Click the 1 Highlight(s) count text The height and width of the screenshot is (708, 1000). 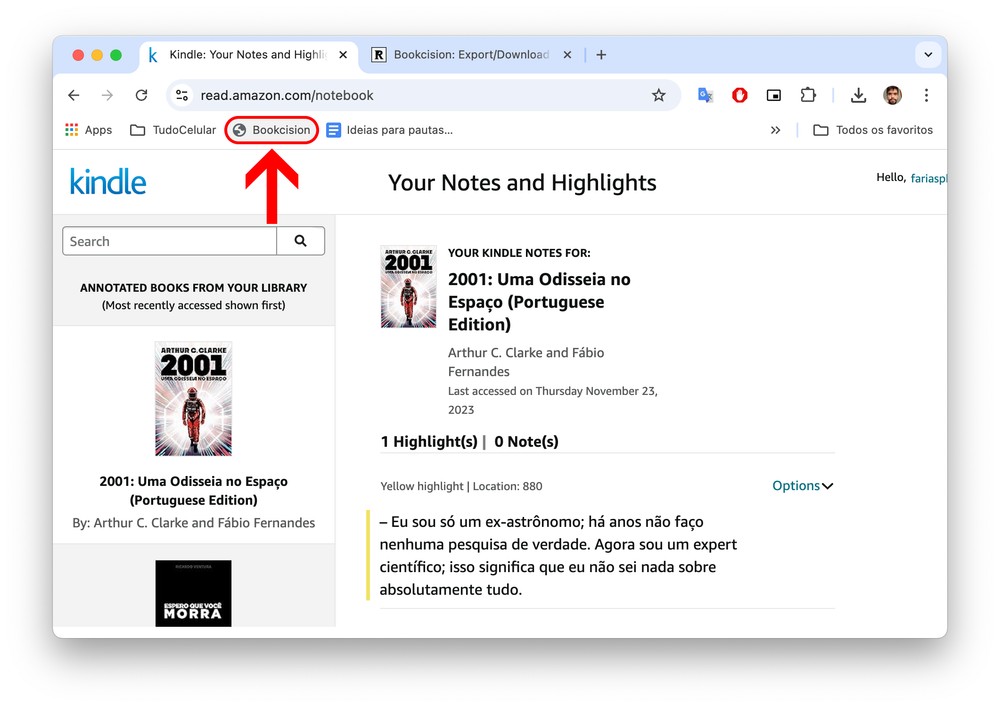[x=429, y=441]
